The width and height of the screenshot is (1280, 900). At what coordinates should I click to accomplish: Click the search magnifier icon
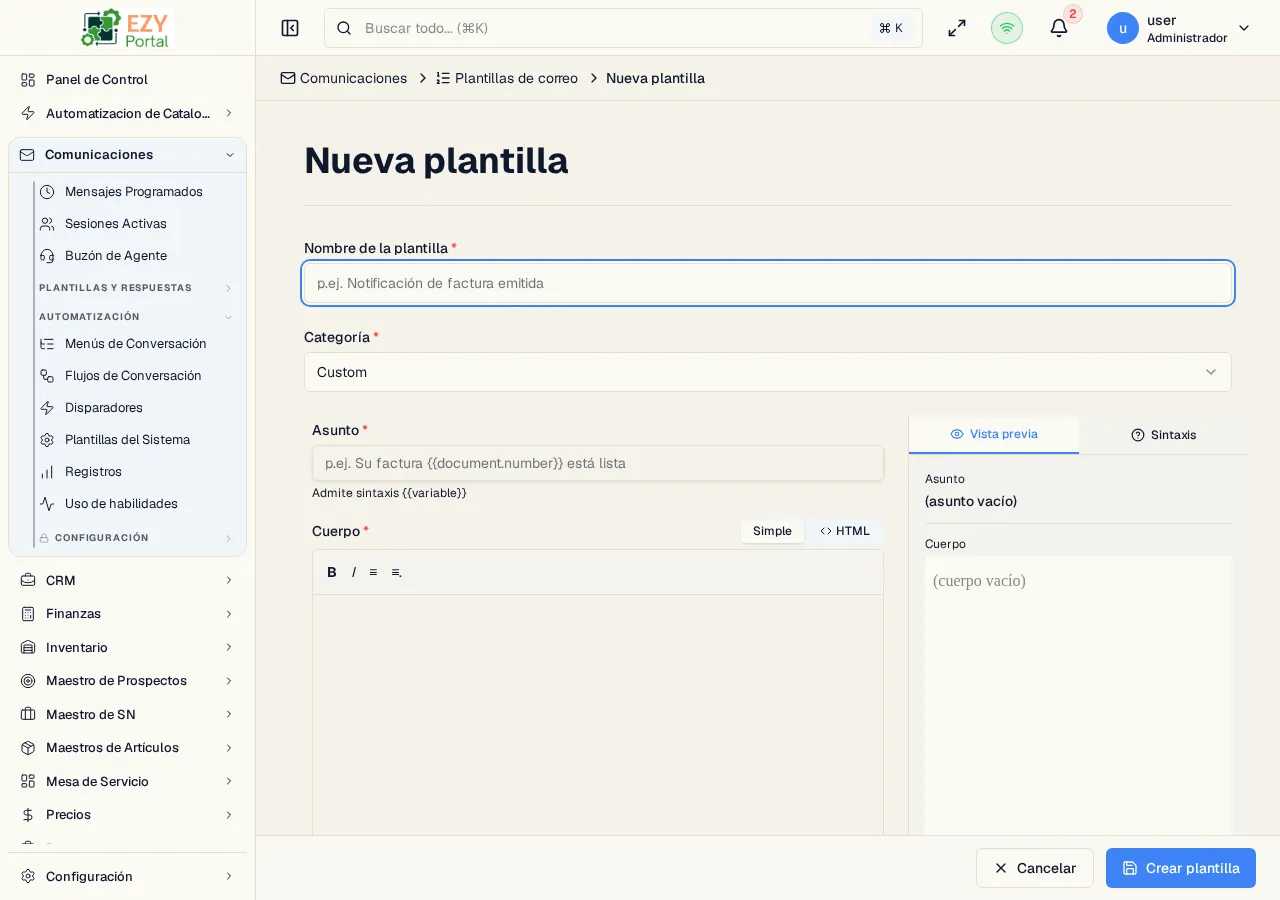pyautogui.click(x=344, y=28)
